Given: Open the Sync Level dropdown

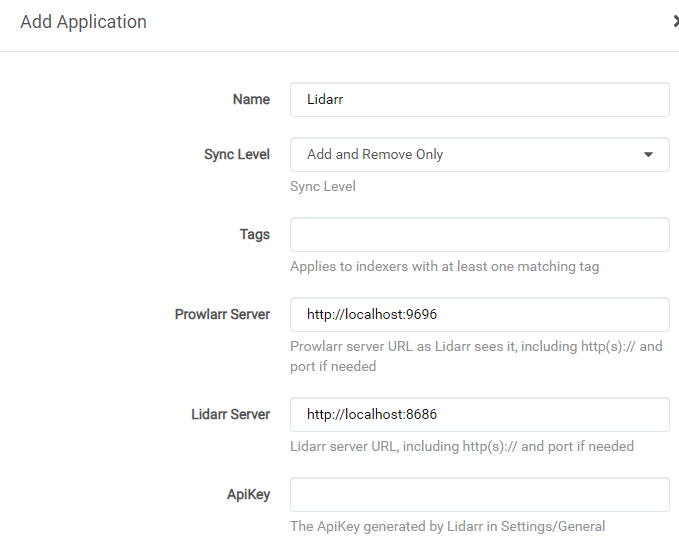Looking at the screenshot, I should tap(480, 155).
